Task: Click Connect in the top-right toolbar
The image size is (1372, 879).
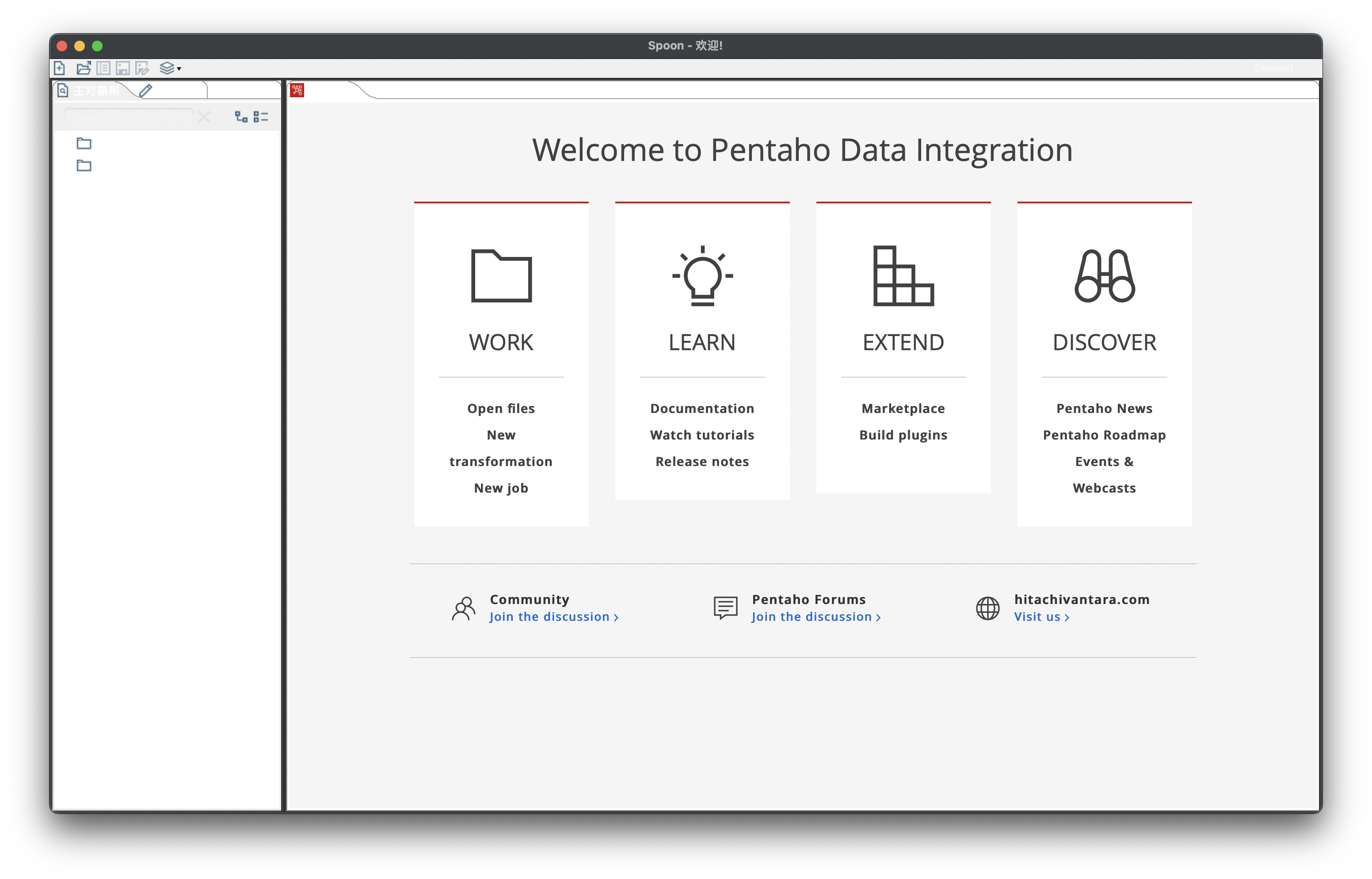Action: pos(1273,69)
